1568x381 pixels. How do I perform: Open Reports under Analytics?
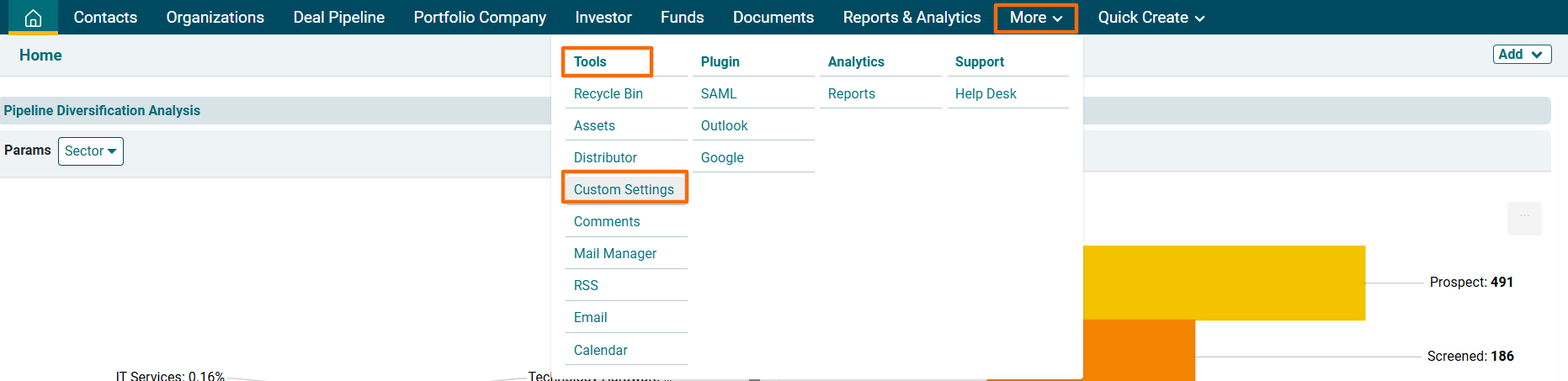click(851, 93)
